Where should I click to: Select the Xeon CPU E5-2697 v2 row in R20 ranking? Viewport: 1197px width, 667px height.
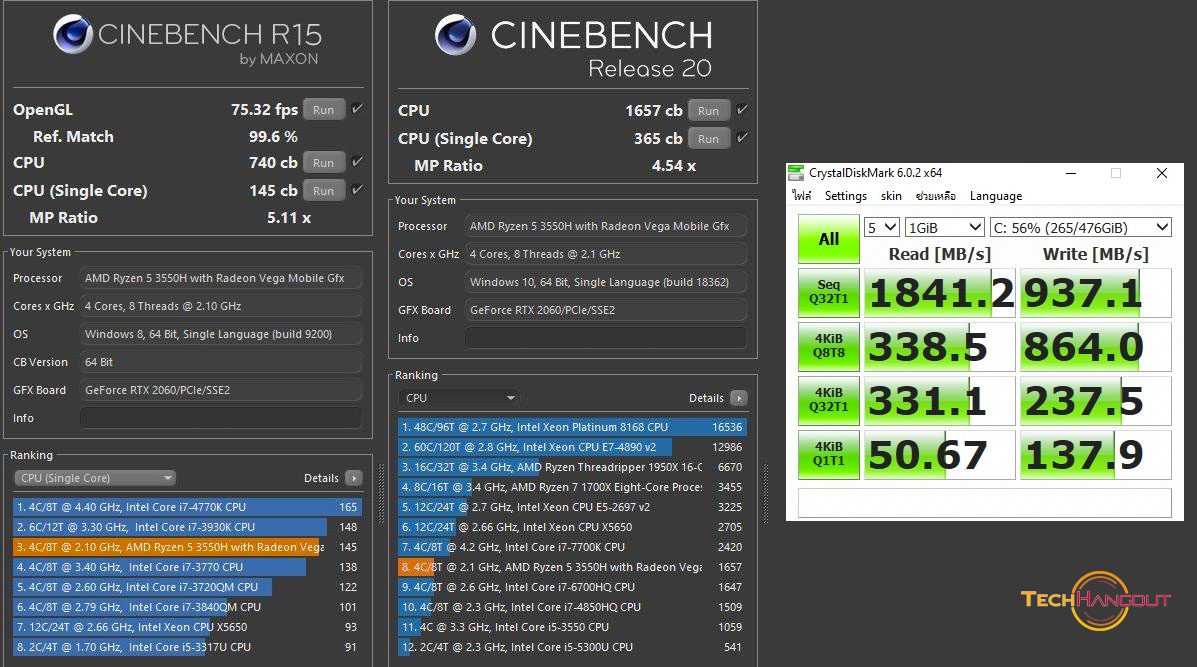pyautogui.click(x=572, y=507)
